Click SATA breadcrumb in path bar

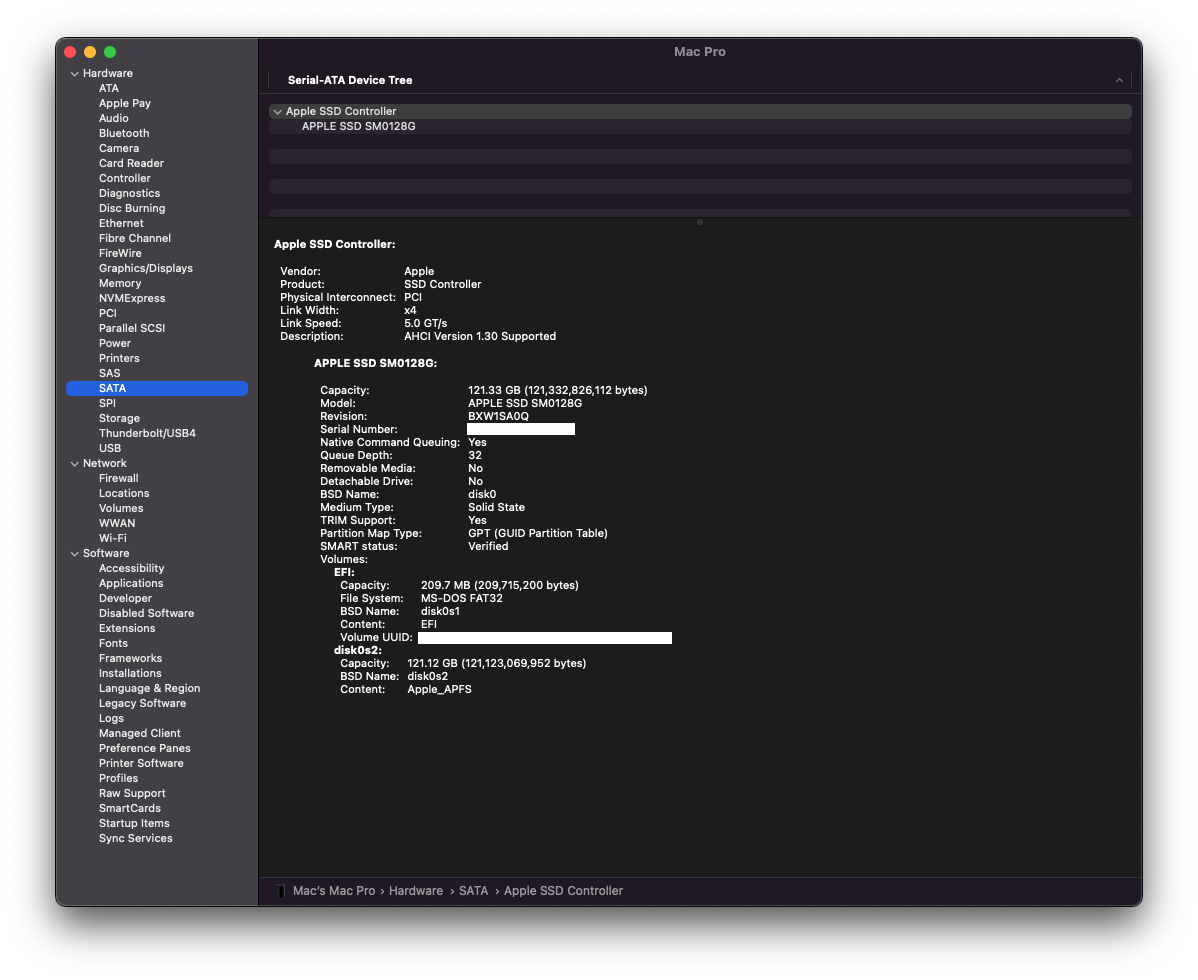coord(473,891)
